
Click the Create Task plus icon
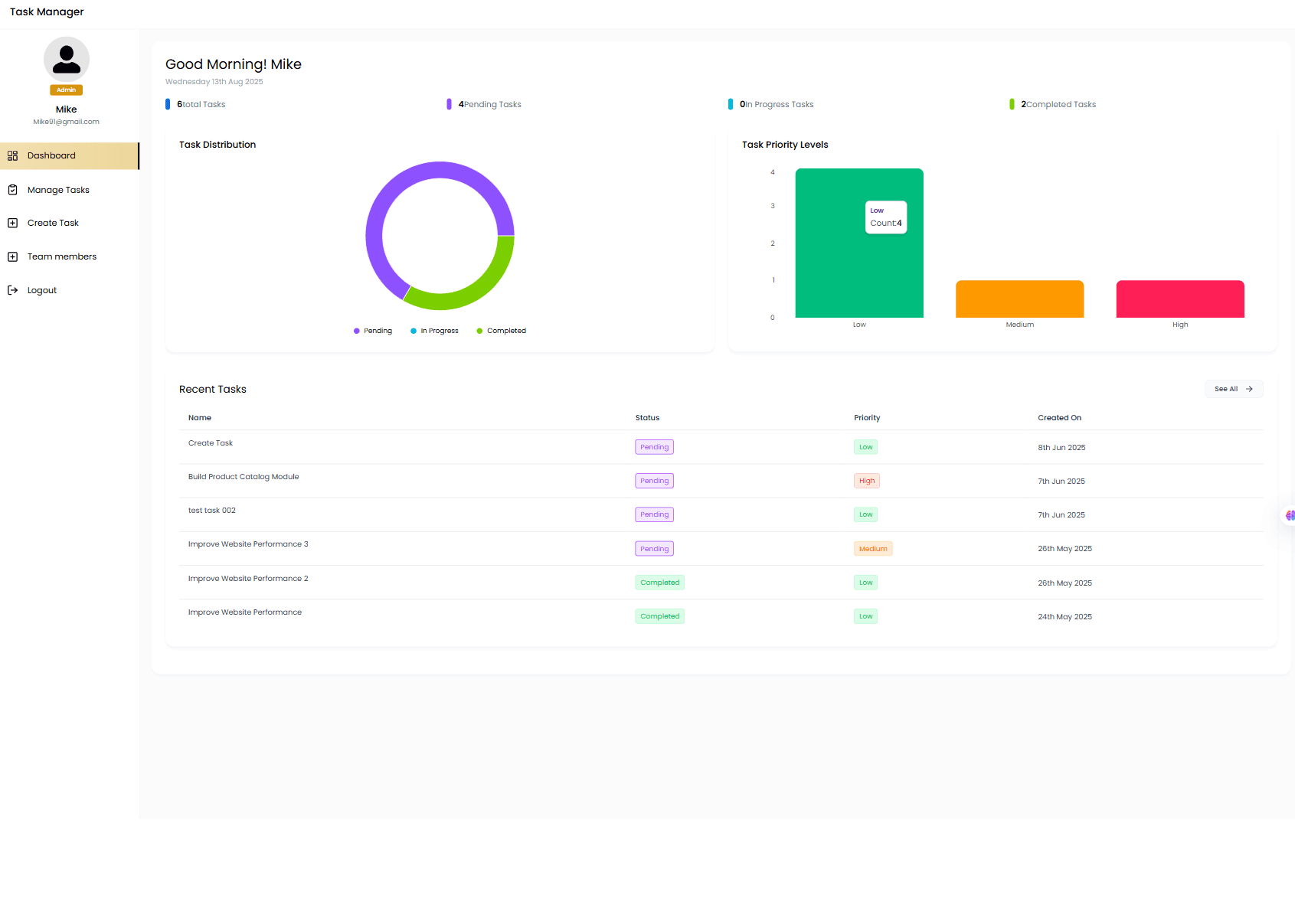(x=12, y=223)
